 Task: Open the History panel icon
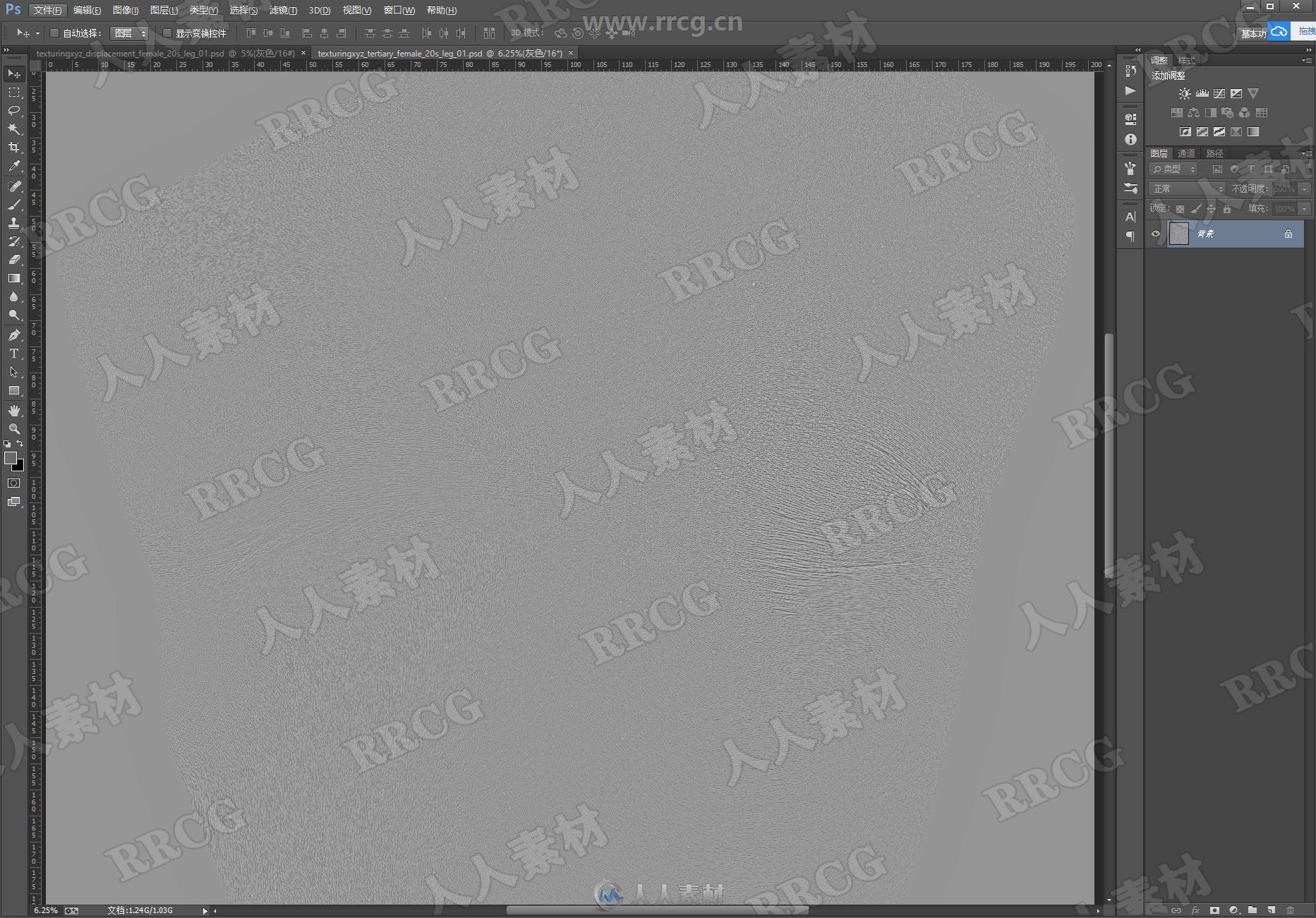[1130, 71]
